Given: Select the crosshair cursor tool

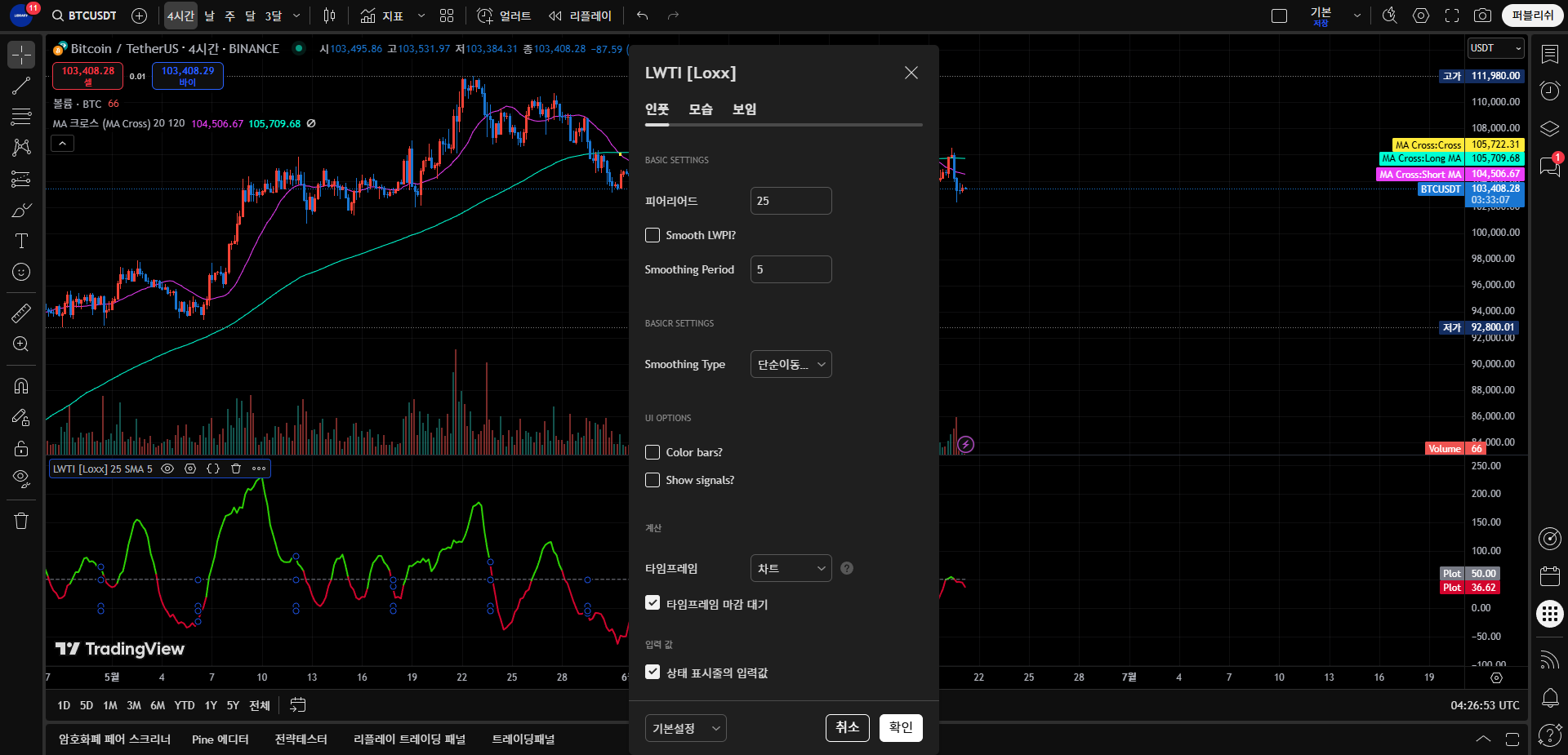Looking at the screenshot, I should tap(21, 55).
